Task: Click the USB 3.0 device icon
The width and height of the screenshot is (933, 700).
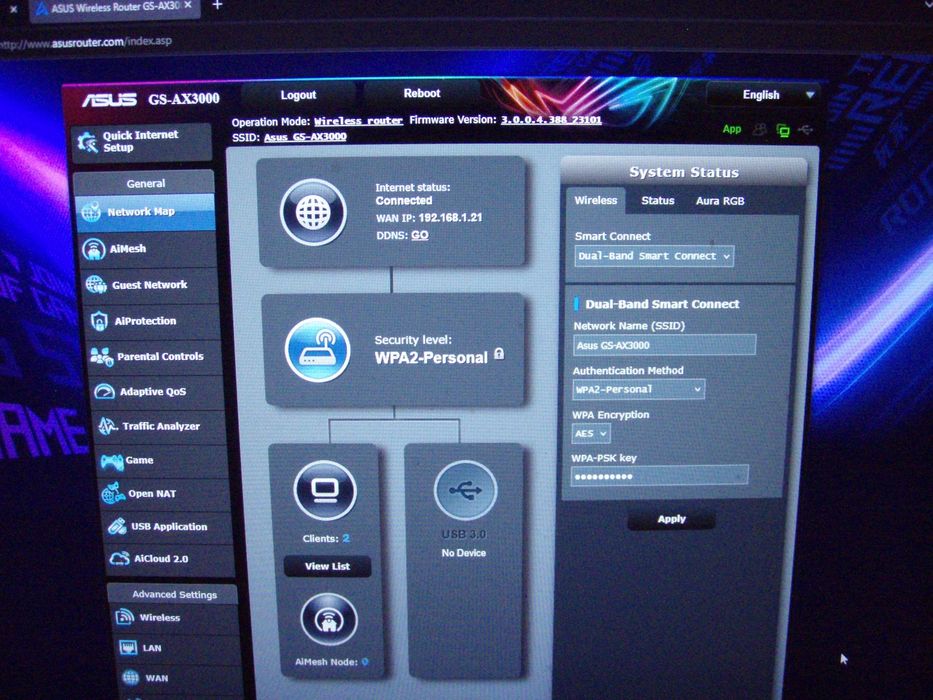Action: (465, 490)
